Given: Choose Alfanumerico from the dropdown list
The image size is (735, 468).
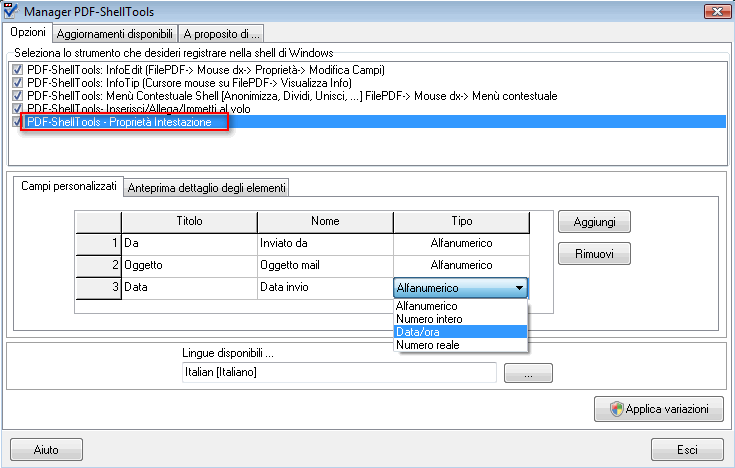Looking at the screenshot, I should pyautogui.click(x=461, y=306).
